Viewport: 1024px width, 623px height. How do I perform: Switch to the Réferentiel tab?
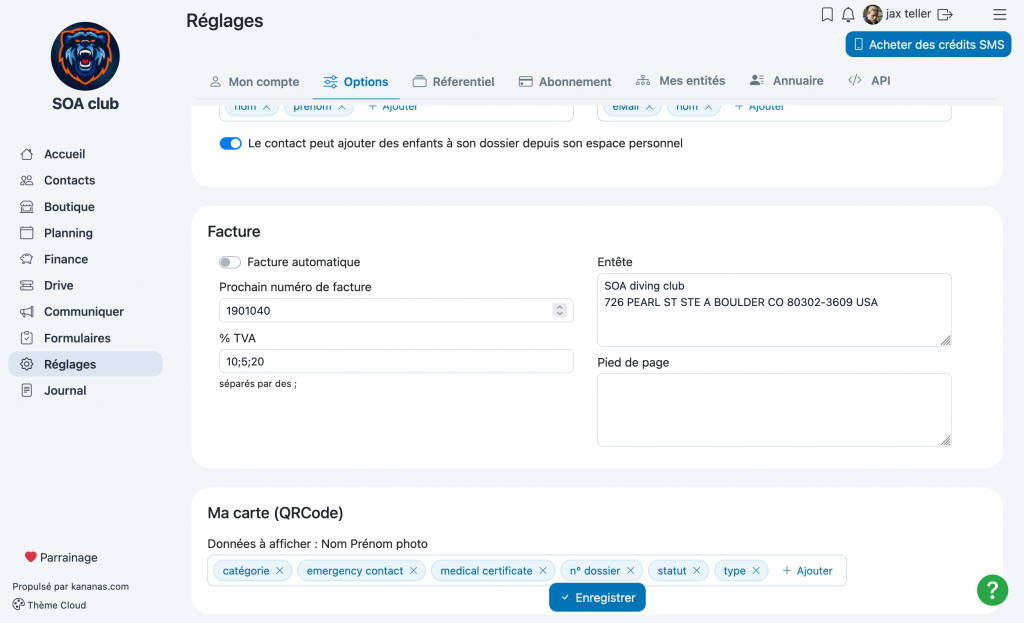point(453,82)
